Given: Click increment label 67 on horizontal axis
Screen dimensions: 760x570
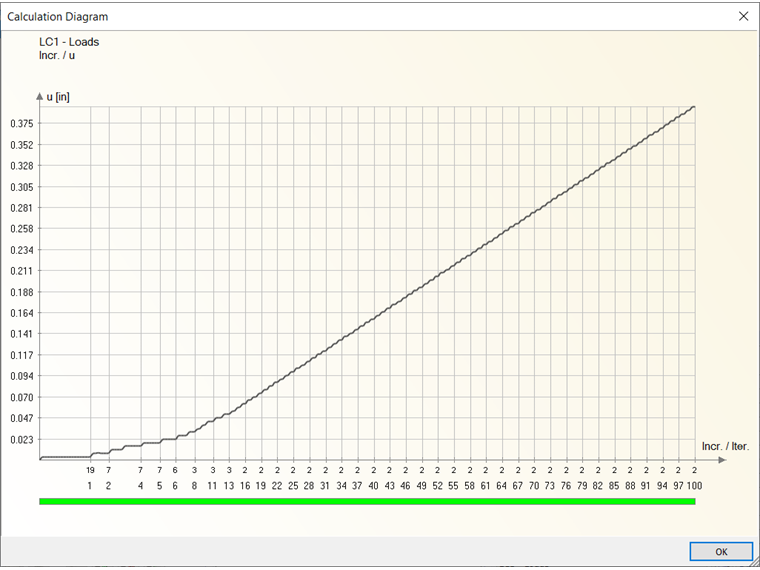Looking at the screenshot, I should tap(518, 486).
